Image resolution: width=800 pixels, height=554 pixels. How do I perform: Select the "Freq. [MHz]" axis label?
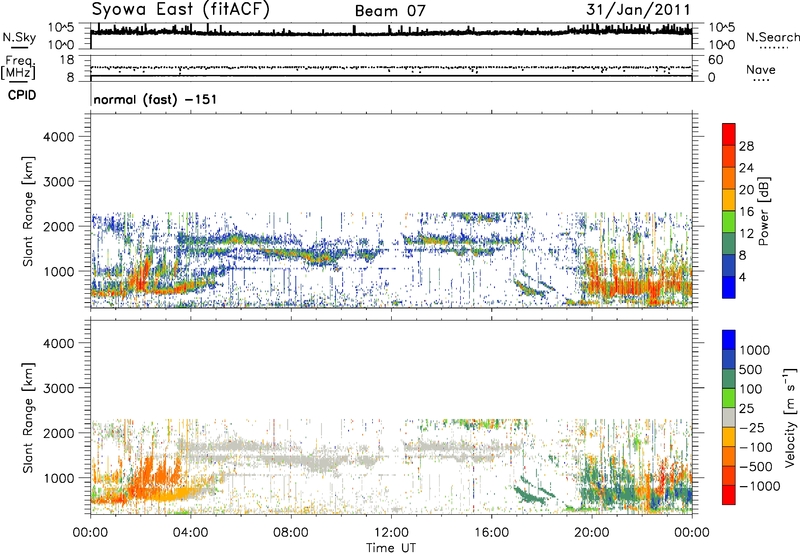pyautogui.click(x=19, y=67)
